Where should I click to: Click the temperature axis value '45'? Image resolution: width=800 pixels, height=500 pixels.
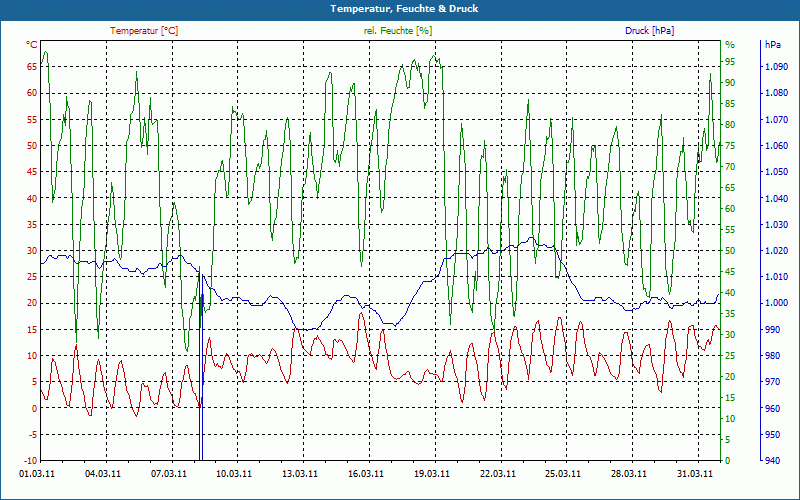[32, 172]
